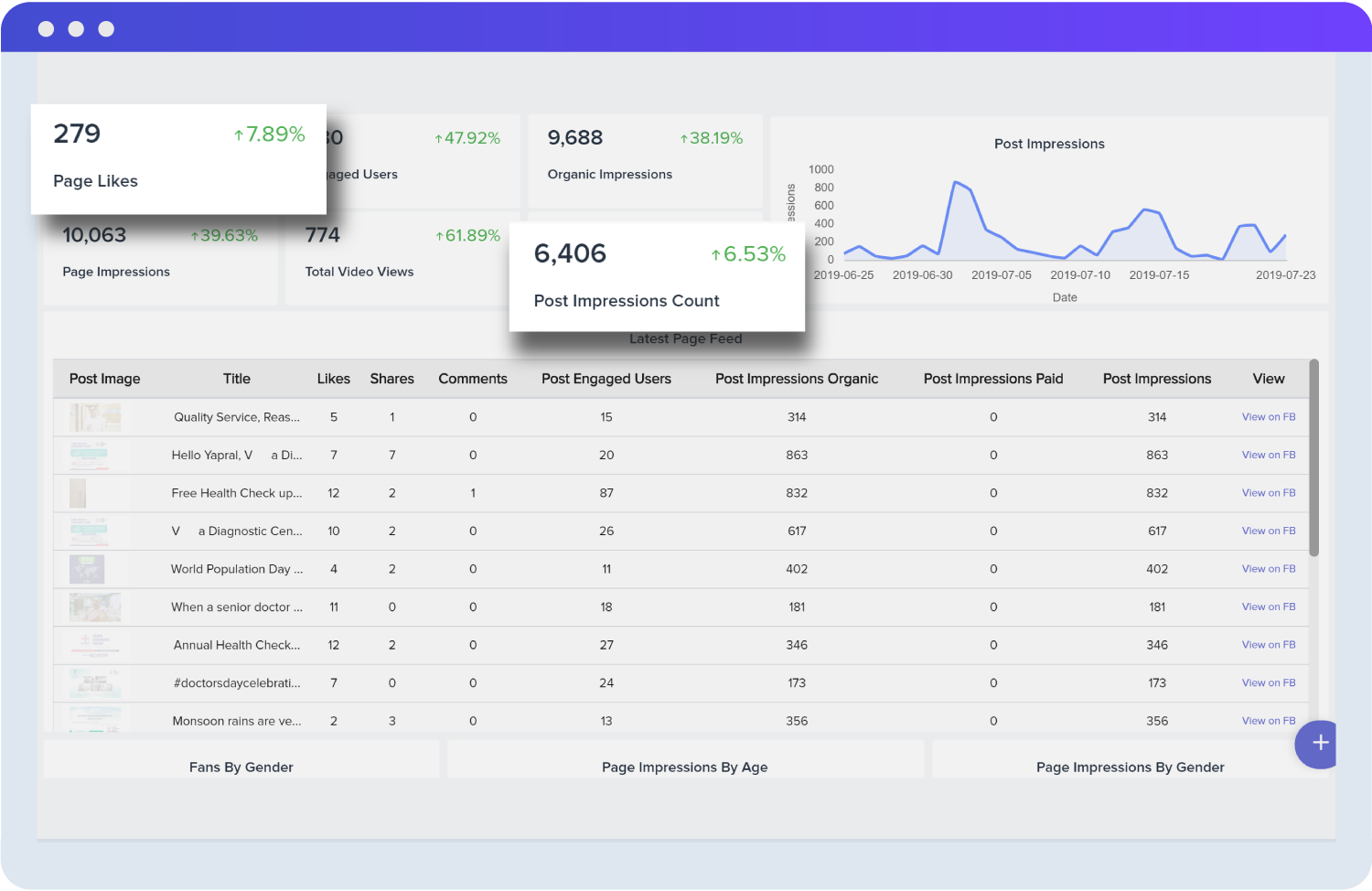Screen dimensions: 1372x891
Task: Open View on FB for World Population Day post
Action: [x=1269, y=569]
